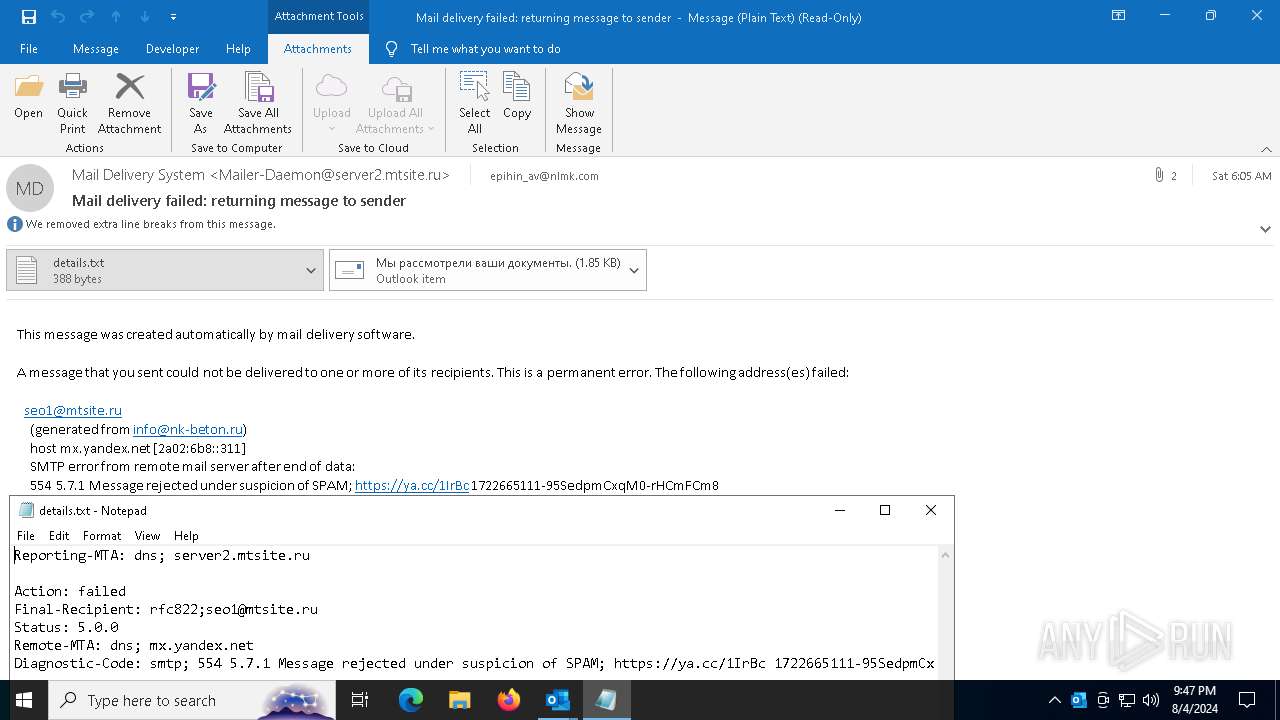Click the Windows Start button
Image resolution: width=1280 pixels, height=720 pixels.
[24, 700]
